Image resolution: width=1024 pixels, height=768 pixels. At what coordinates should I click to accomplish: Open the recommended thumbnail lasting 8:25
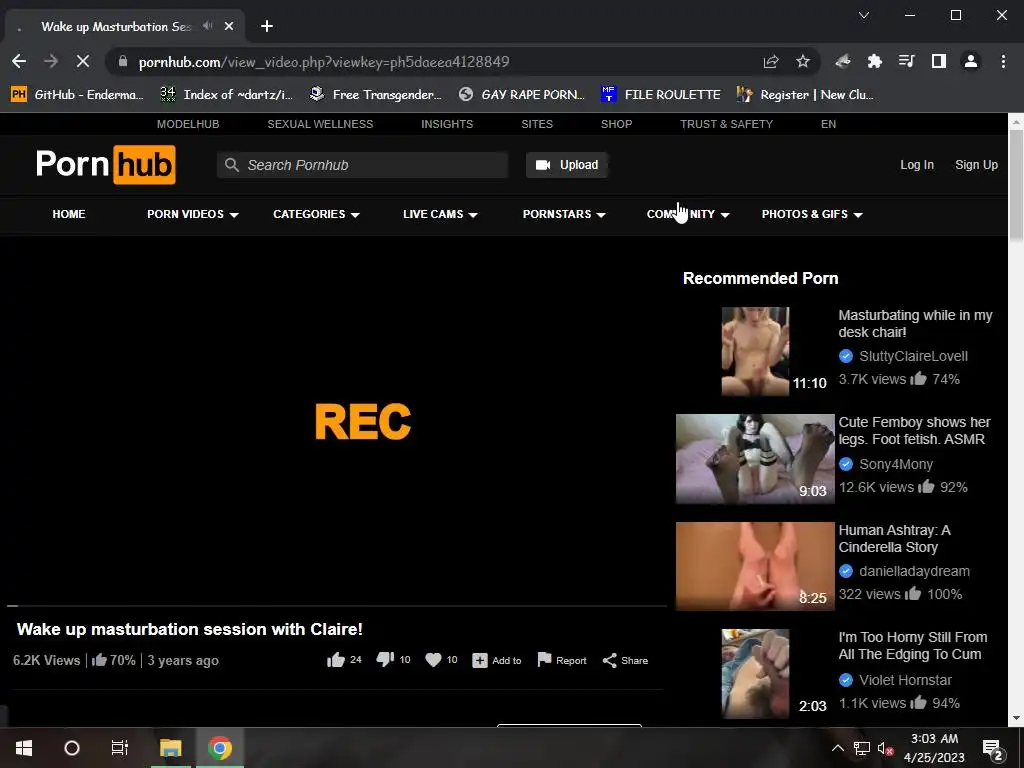(755, 566)
